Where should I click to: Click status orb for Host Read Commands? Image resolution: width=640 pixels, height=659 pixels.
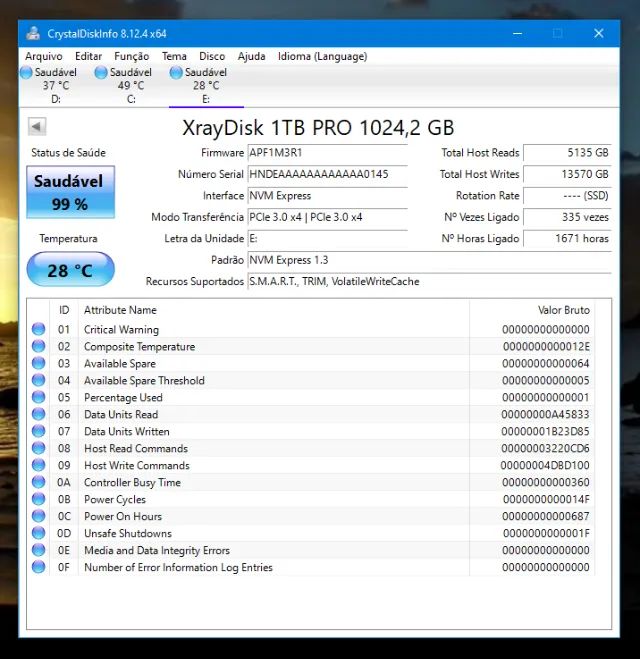click(39, 448)
